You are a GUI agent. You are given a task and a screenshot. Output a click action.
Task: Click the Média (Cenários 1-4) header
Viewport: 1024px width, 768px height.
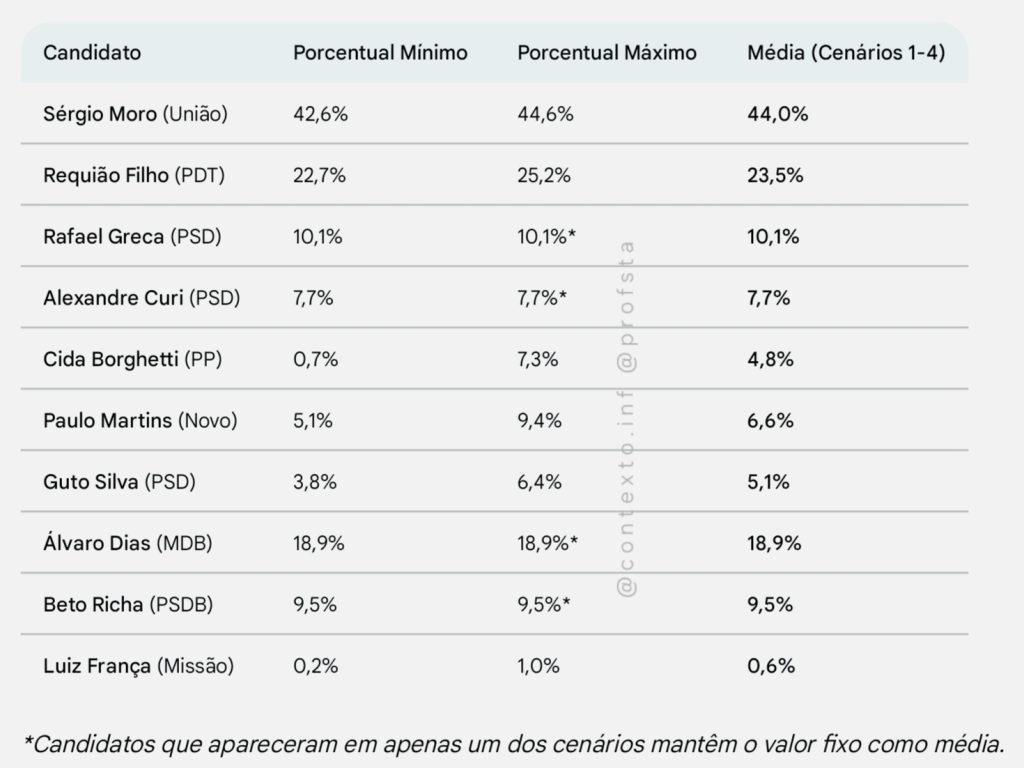(x=846, y=53)
